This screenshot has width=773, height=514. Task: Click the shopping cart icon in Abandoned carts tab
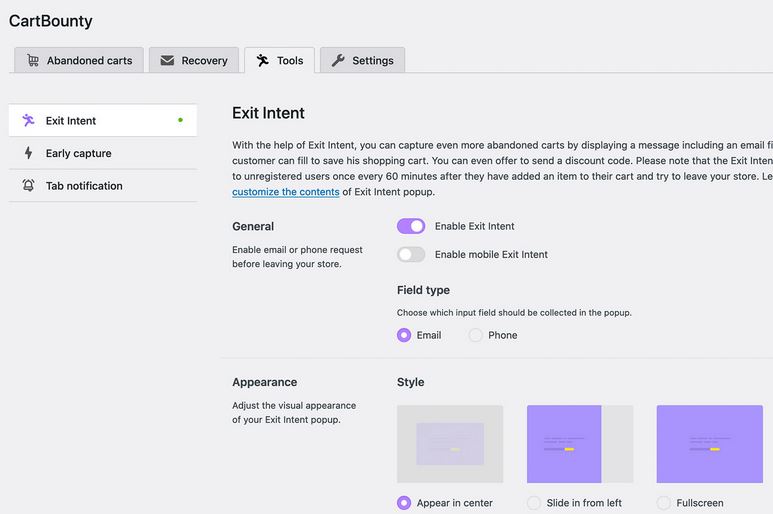coord(33,60)
